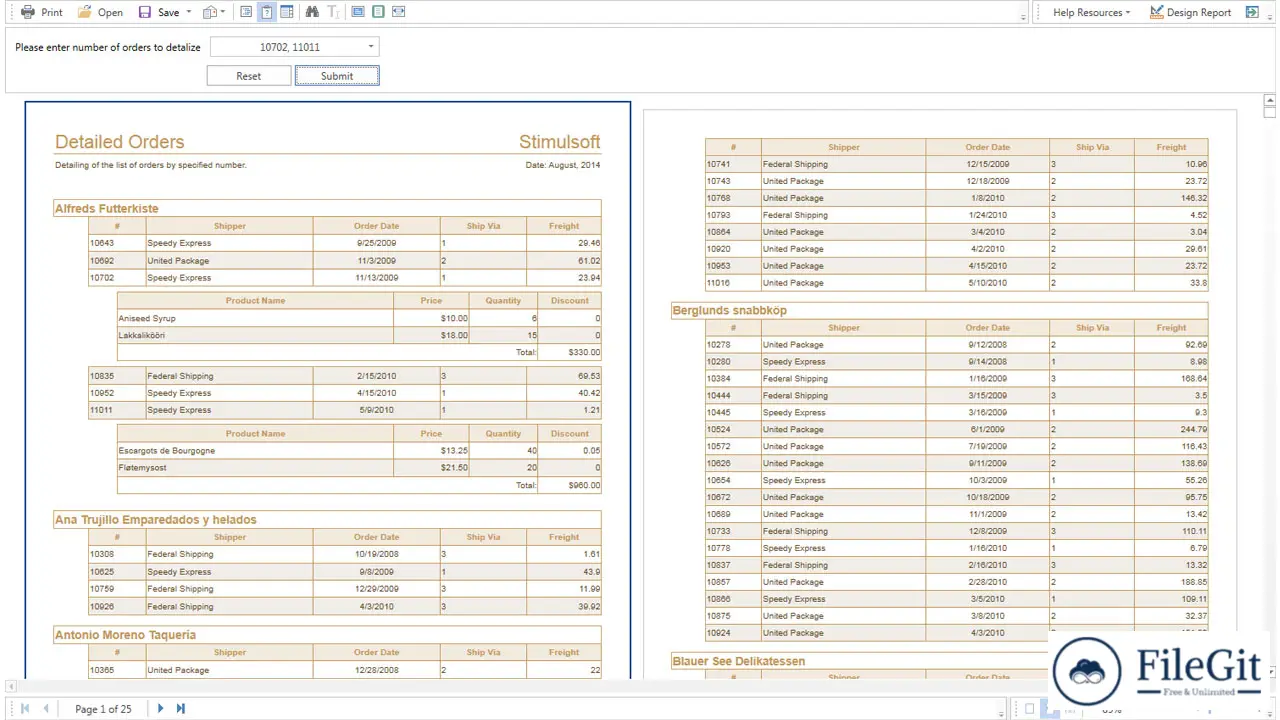Viewport: 1280px width, 720px height.
Task: Click the 'Detailed Orders' report title
Action: click(x=119, y=142)
